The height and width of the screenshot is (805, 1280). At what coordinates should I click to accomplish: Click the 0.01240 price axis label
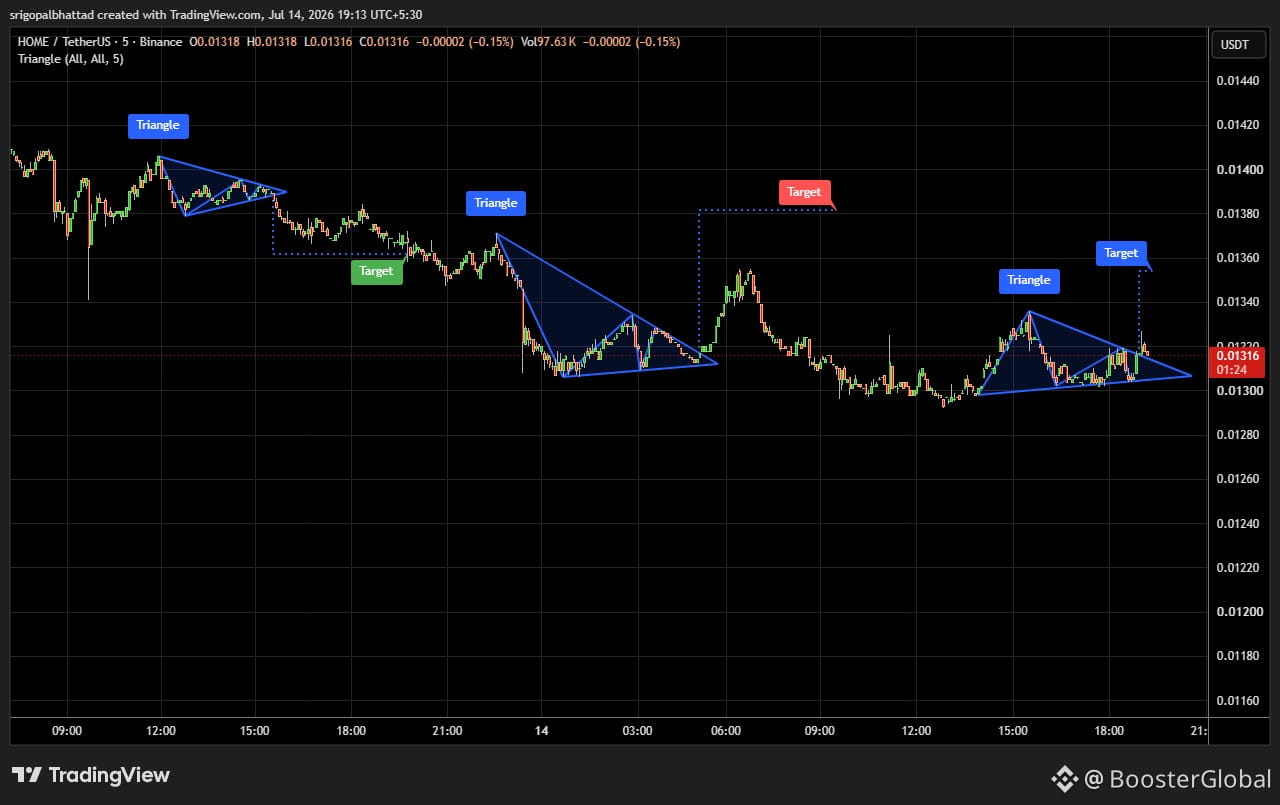point(1238,523)
